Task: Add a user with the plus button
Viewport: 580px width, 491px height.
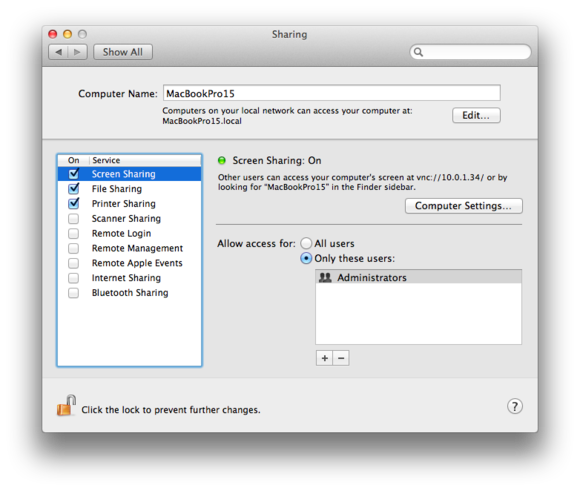Action: pos(324,358)
